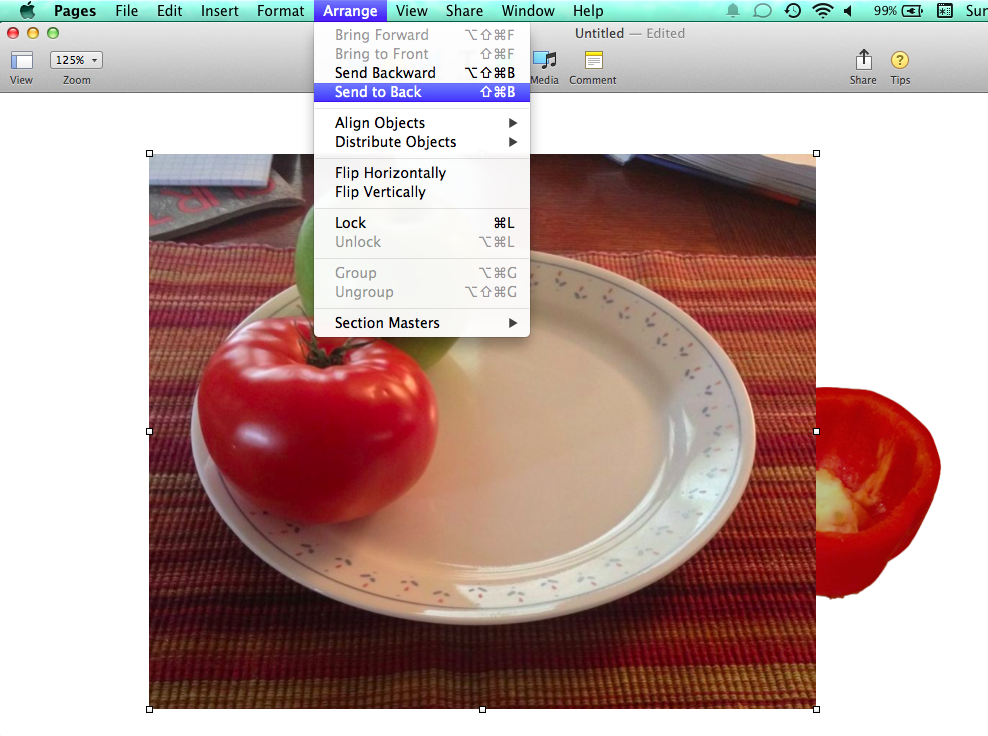Open the View options in the toolbar
The width and height of the screenshot is (988, 736).
coord(21,61)
